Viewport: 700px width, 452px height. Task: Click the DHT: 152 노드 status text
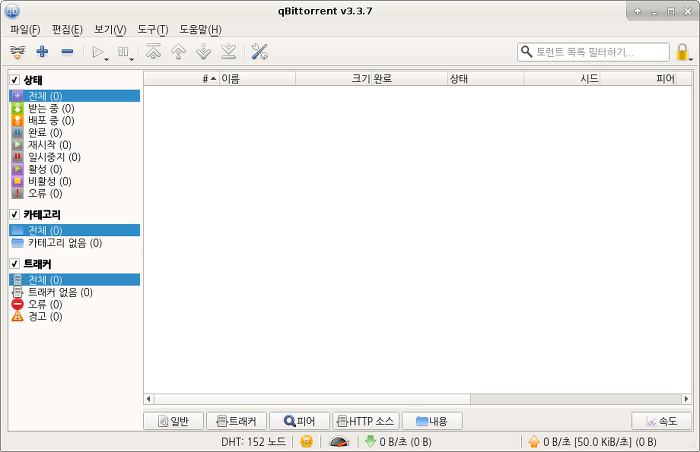click(253, 442)
